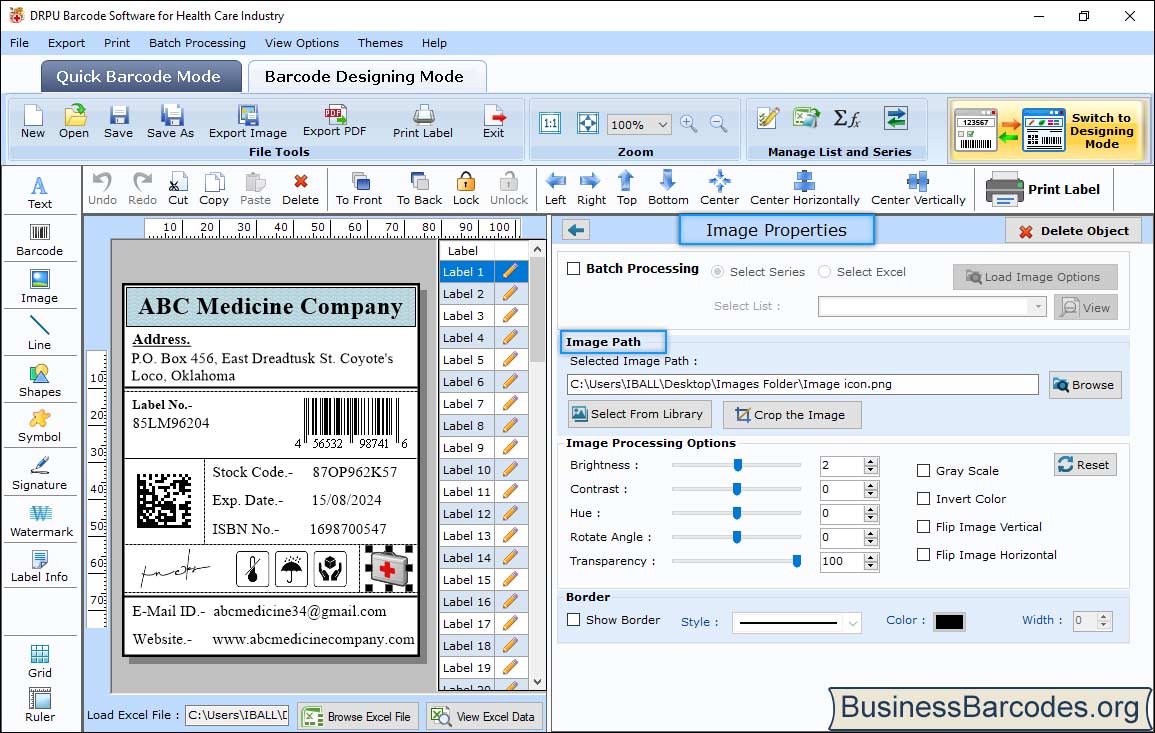
Task: Choose the Barcode tool in sidebar
Action: [x=40, y=240]
